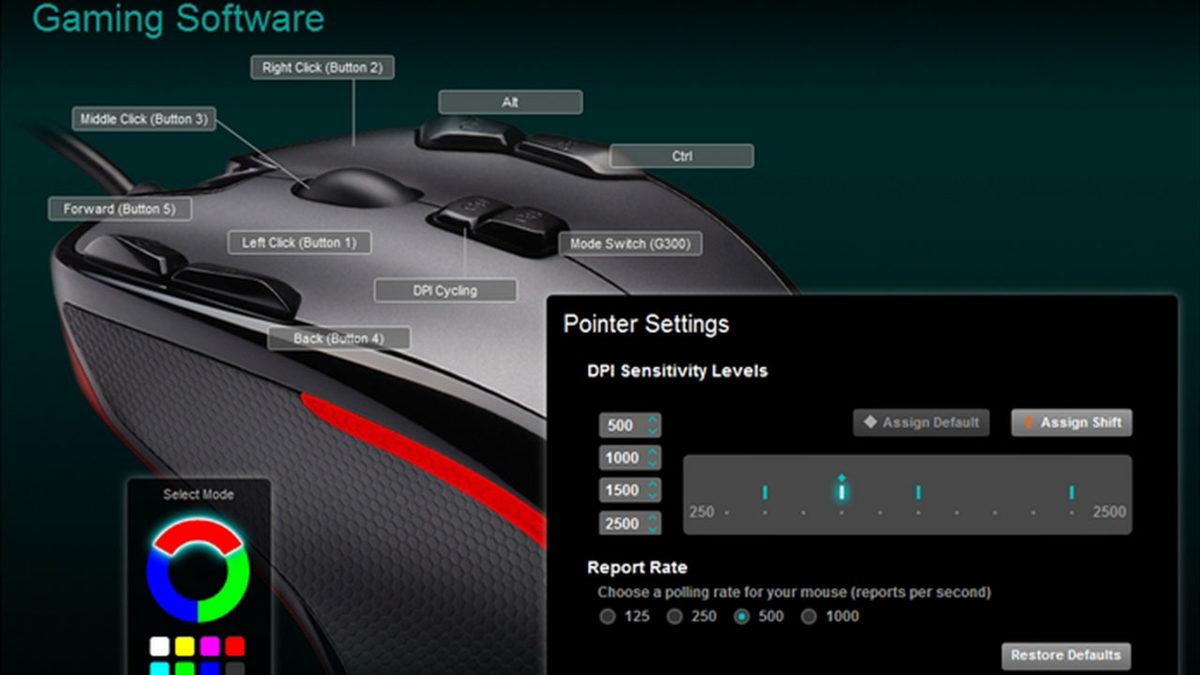Adjust the 500 DPI level stepper arrows
1200x675 pixels.
(653, 425)
